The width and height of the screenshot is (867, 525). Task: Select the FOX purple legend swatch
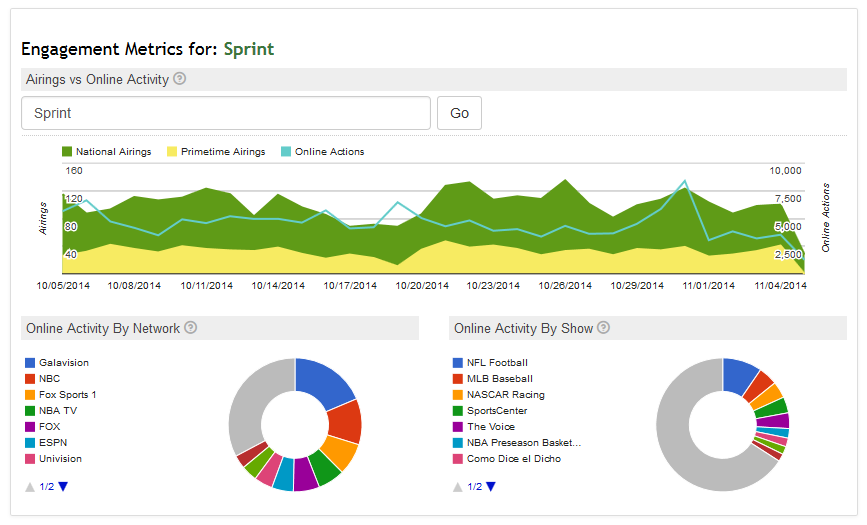[30, 427]
